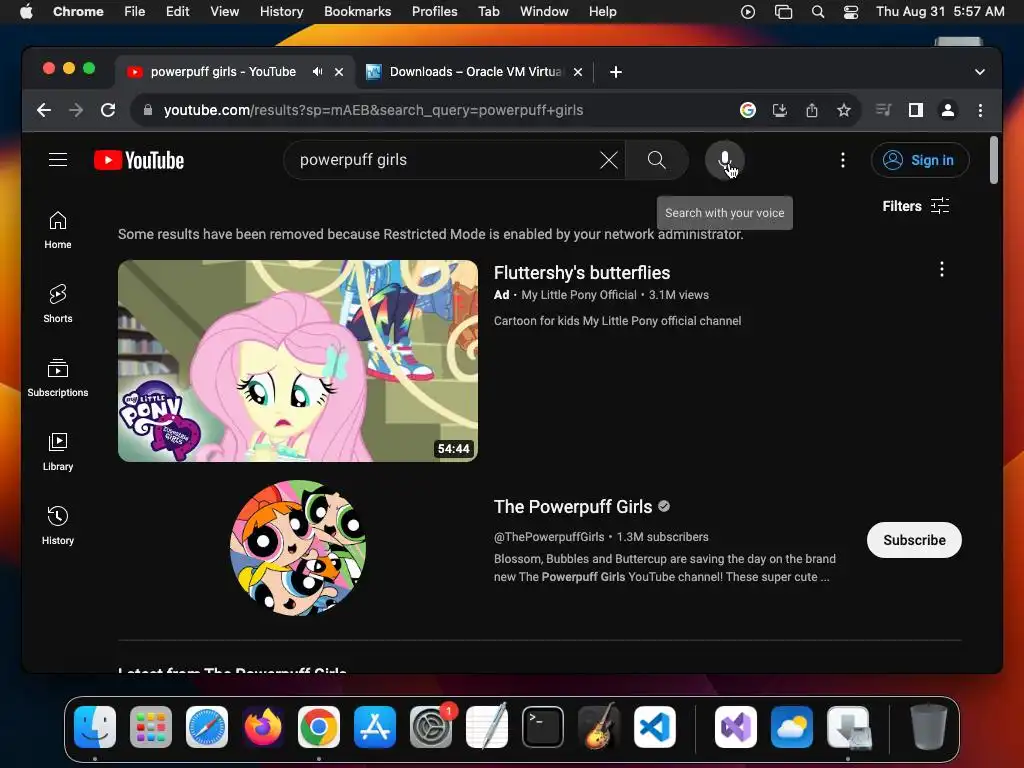The width and height of the screenshot is (1024, 768).
Task: Switch to powerpuff girls - YouTube tab
Action: (222, 72)
